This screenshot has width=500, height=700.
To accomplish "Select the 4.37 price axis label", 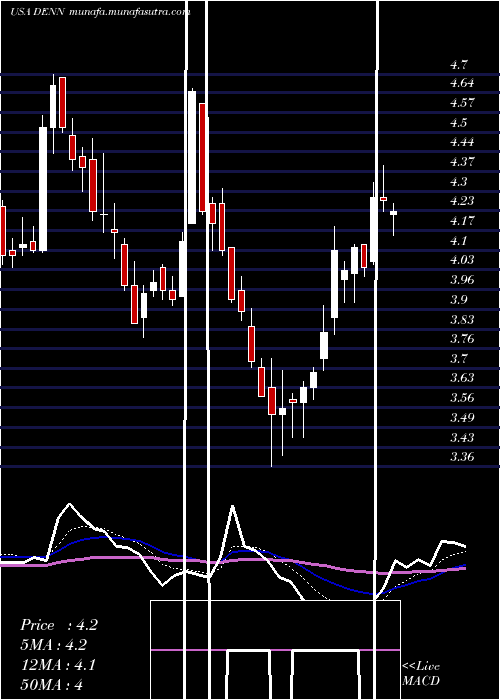I will tap(462, 162).
